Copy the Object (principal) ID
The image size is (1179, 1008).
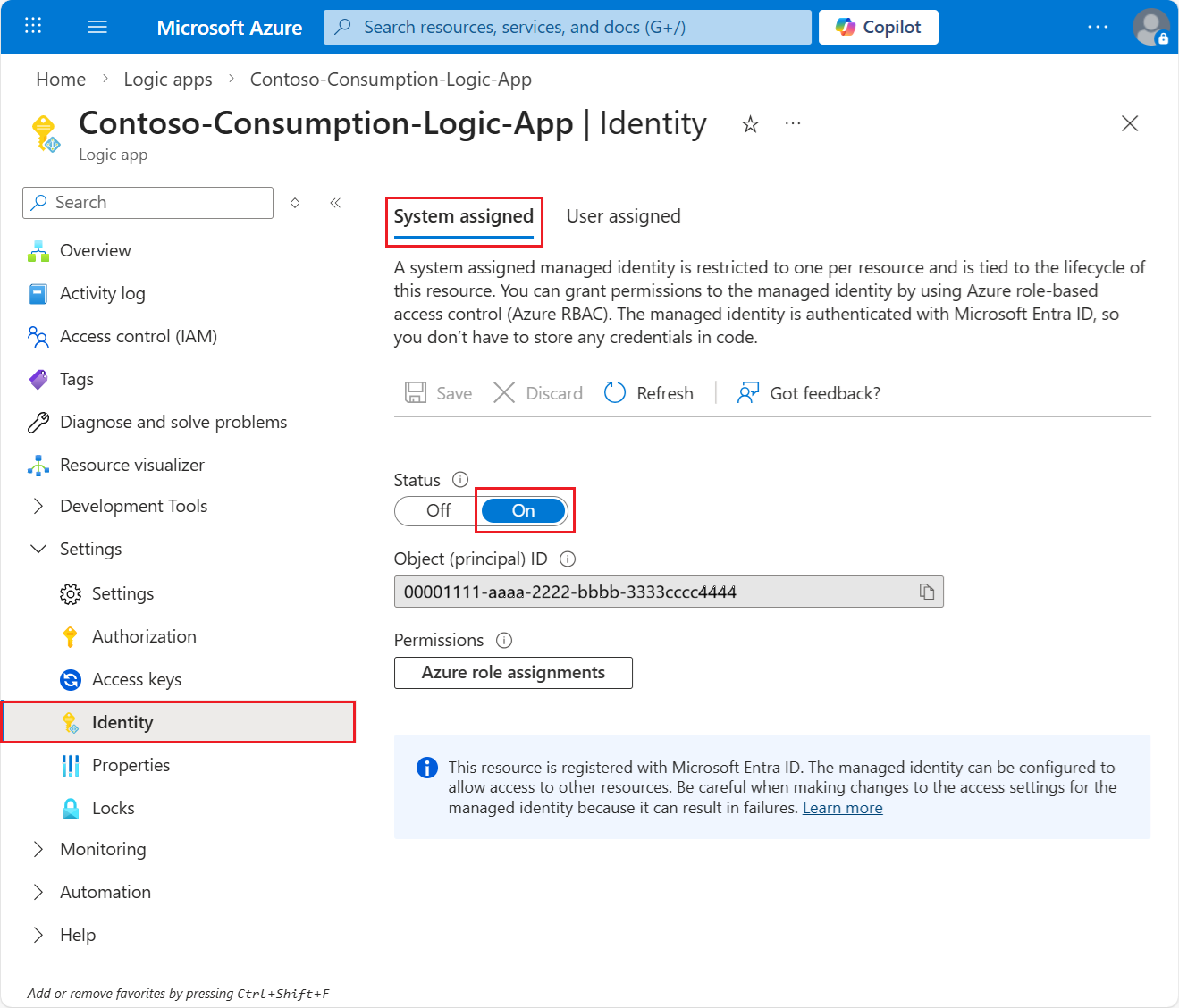927,591
